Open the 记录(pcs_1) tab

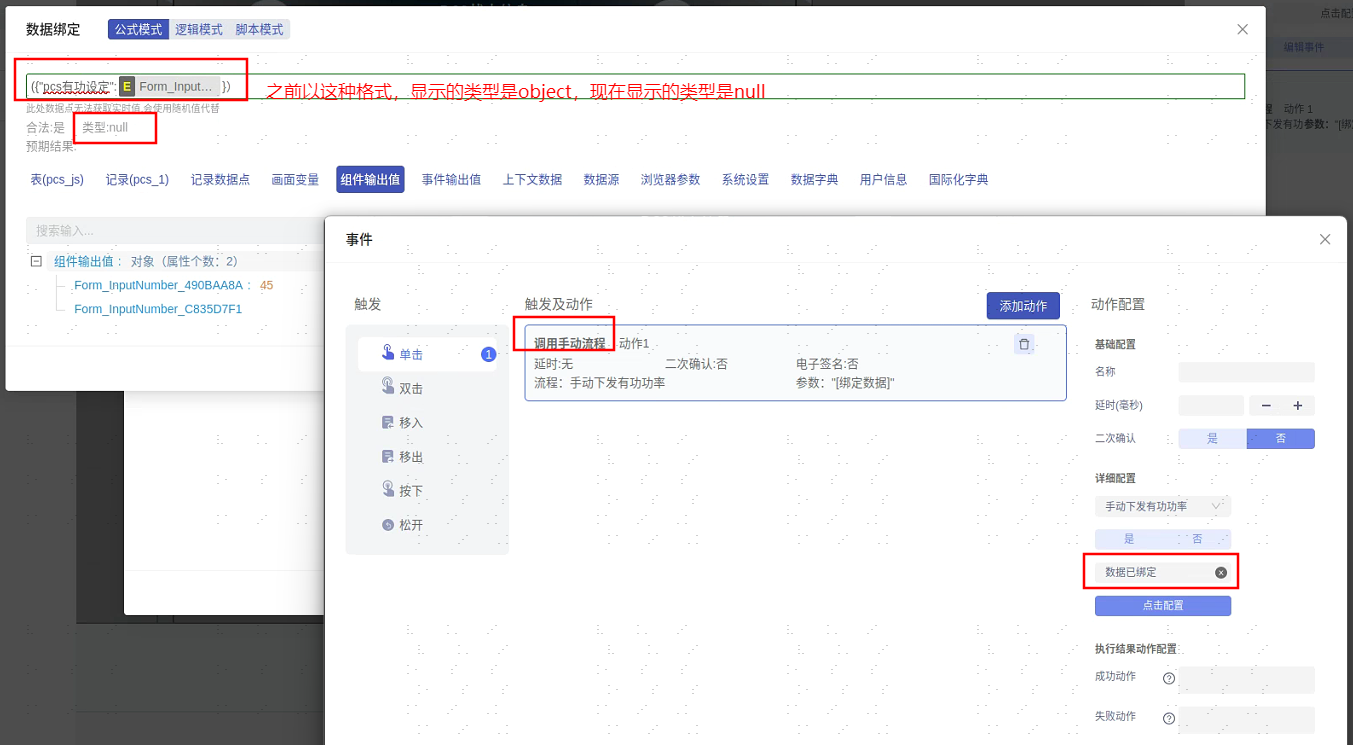coord(137,179)
